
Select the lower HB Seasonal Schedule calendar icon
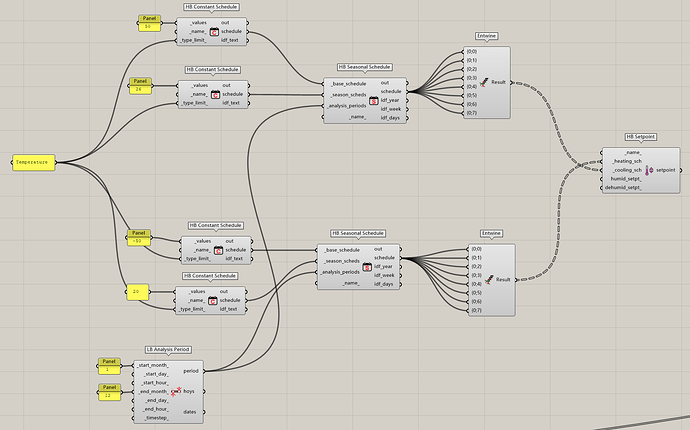(367, 267)
